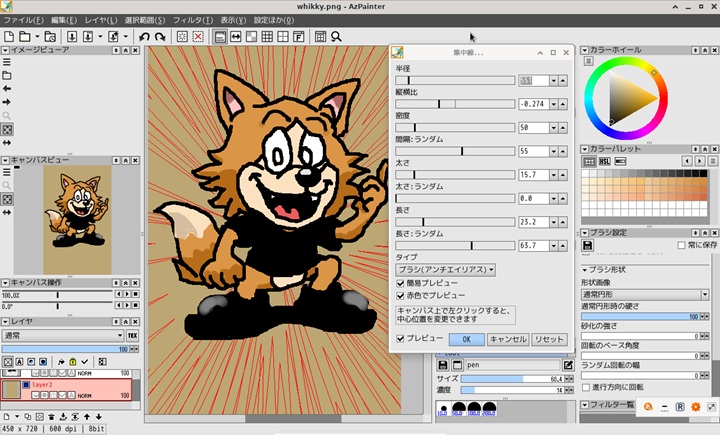The width and height of the screenshot is (720, 435).
Task: Toggle the 簡易プレビュー checkbox
Action: pos(400,283)
